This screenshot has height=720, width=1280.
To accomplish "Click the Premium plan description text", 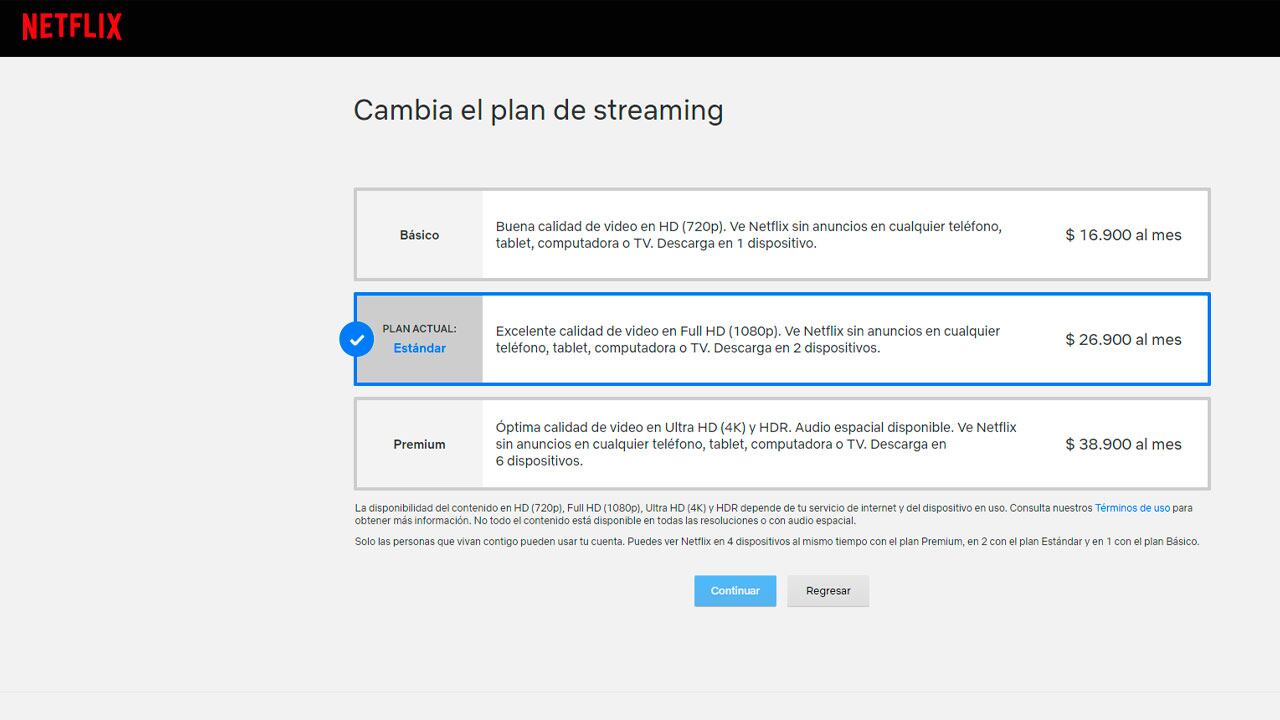I will point(756,443).
